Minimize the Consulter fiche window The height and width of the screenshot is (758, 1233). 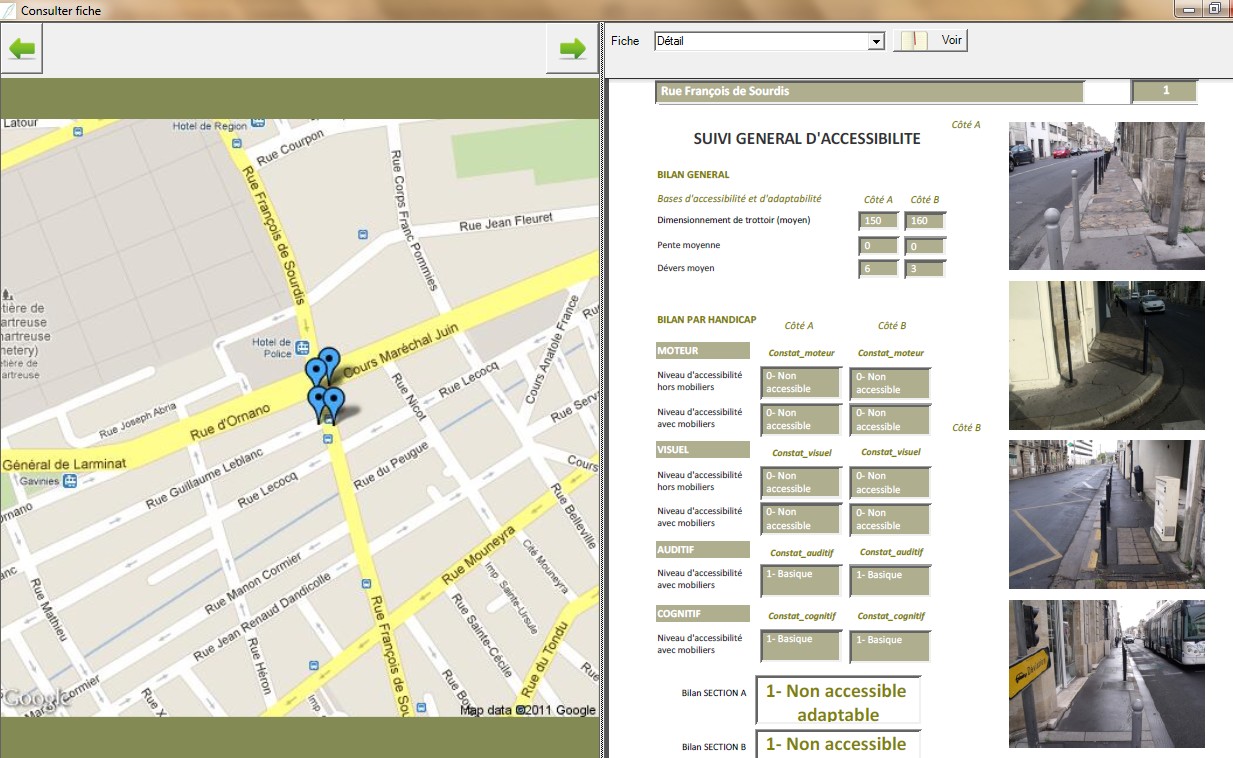[x=1190, y=9]
